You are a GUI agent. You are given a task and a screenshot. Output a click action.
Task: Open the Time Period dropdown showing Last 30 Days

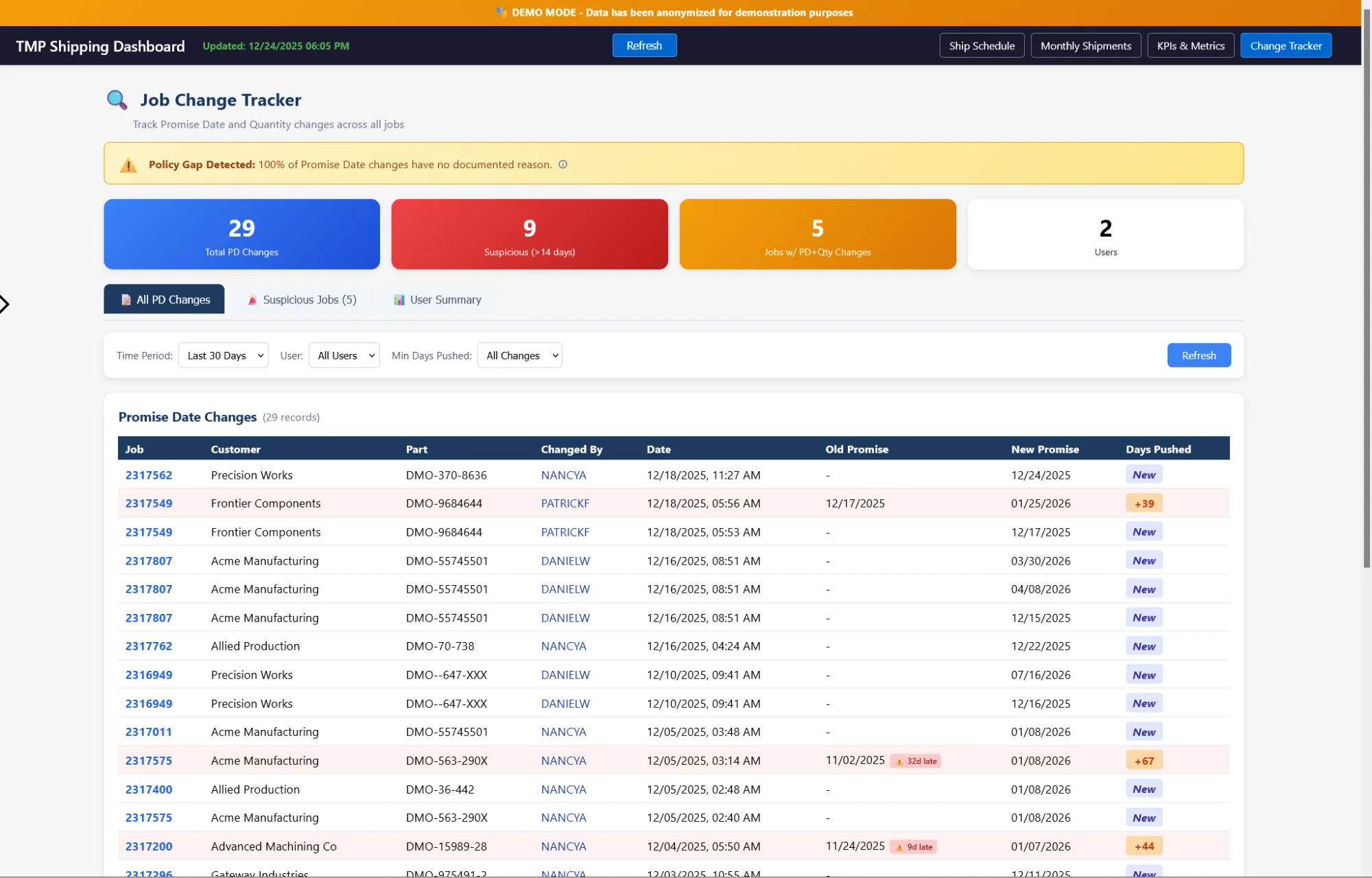(223, 355)
